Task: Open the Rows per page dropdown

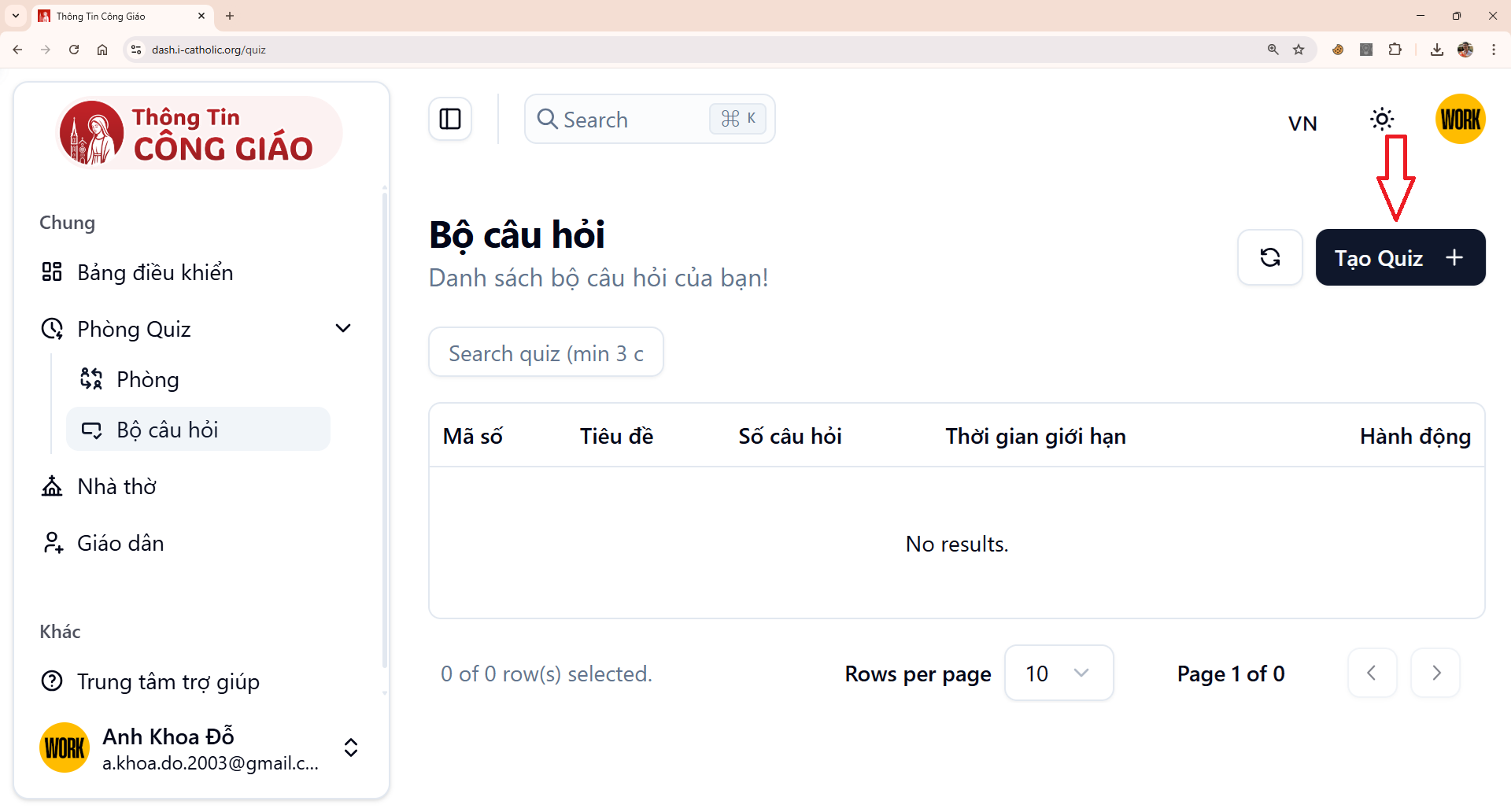Action: click(1058, 673)
